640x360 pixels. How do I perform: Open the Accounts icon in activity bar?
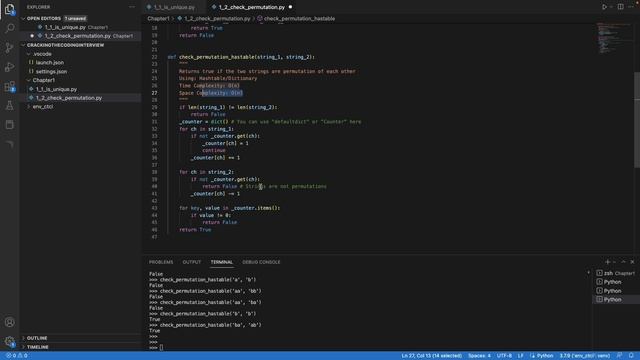tap(9, 322)
